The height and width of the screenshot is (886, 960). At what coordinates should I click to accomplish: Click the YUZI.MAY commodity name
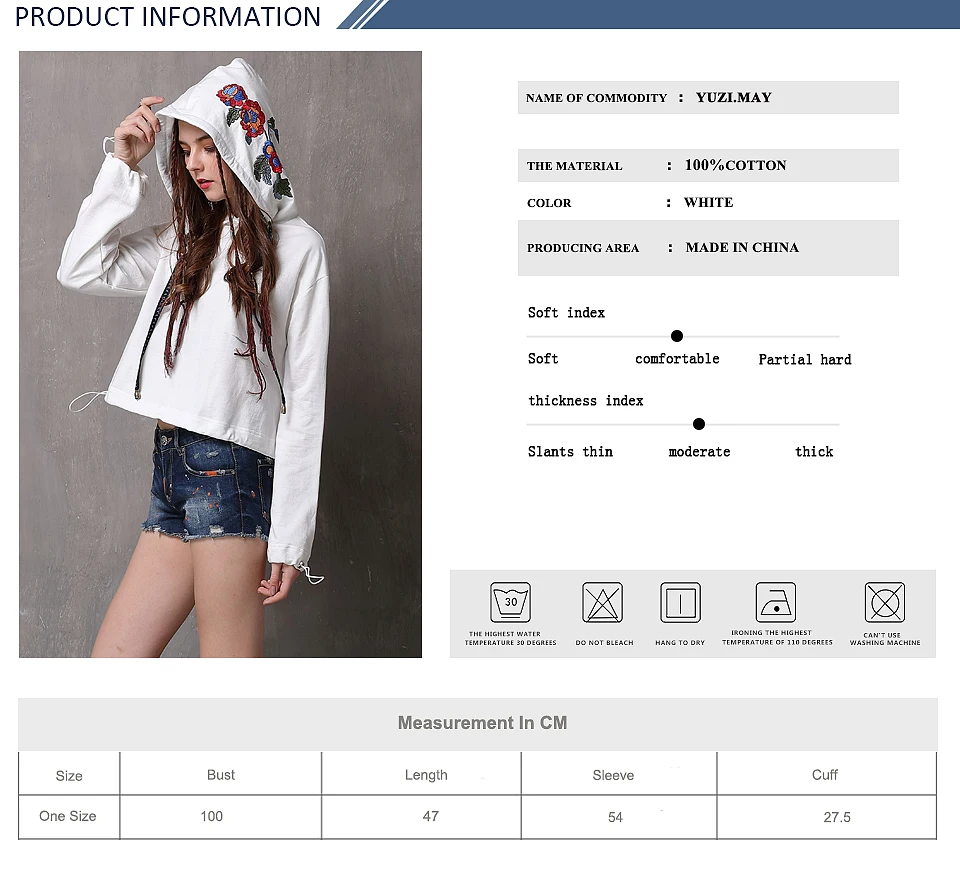click(x=733, y=97)
